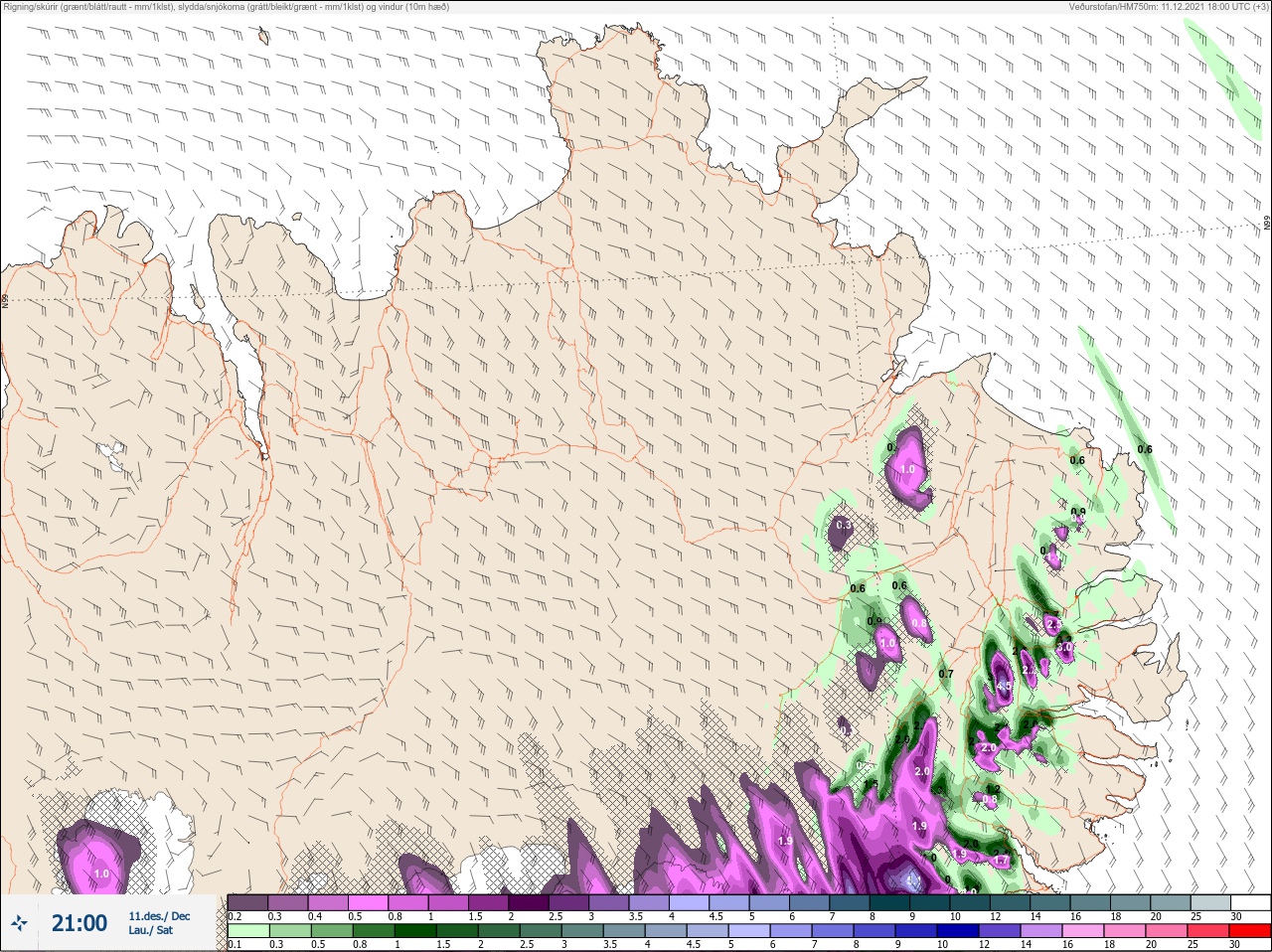Screen dimensions: 1272x952
Task: Pick the bright pink 0.5 swatch in the upper legend
Action: (369, 902)
